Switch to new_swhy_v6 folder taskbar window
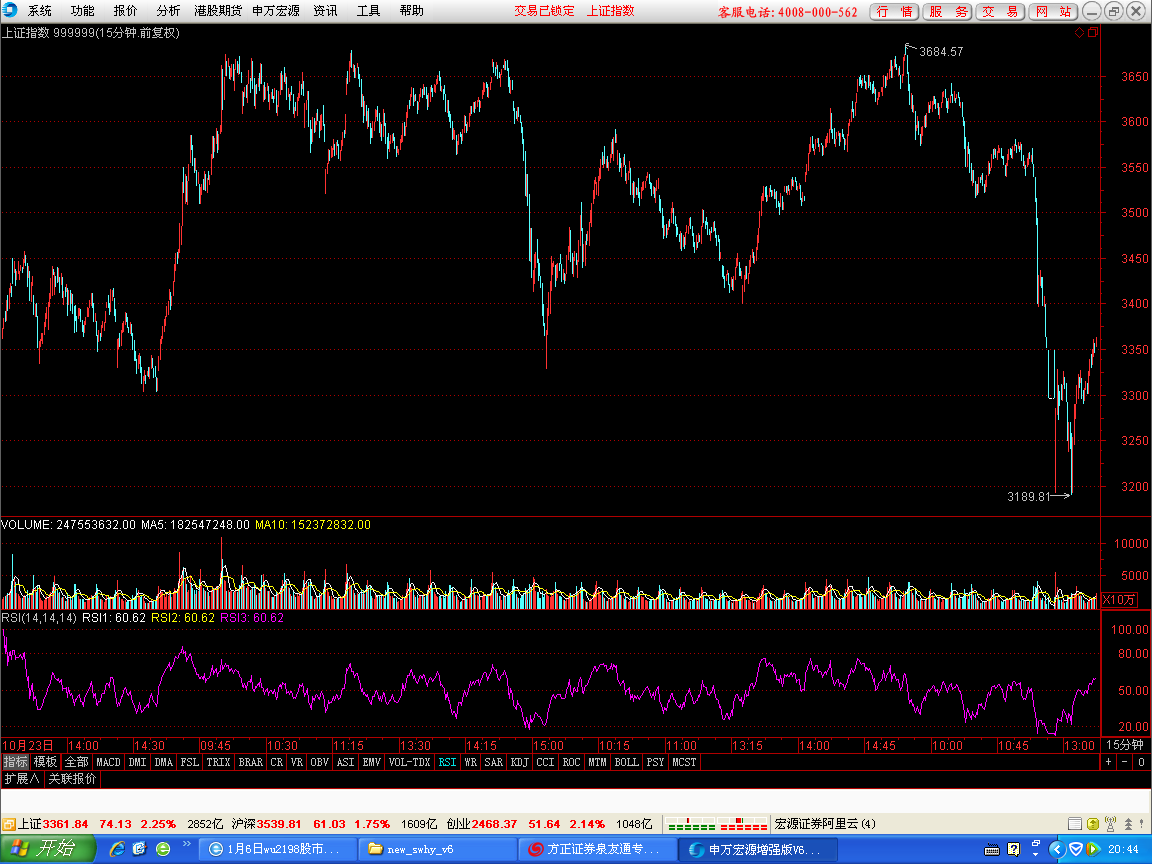 click(438, 849)
